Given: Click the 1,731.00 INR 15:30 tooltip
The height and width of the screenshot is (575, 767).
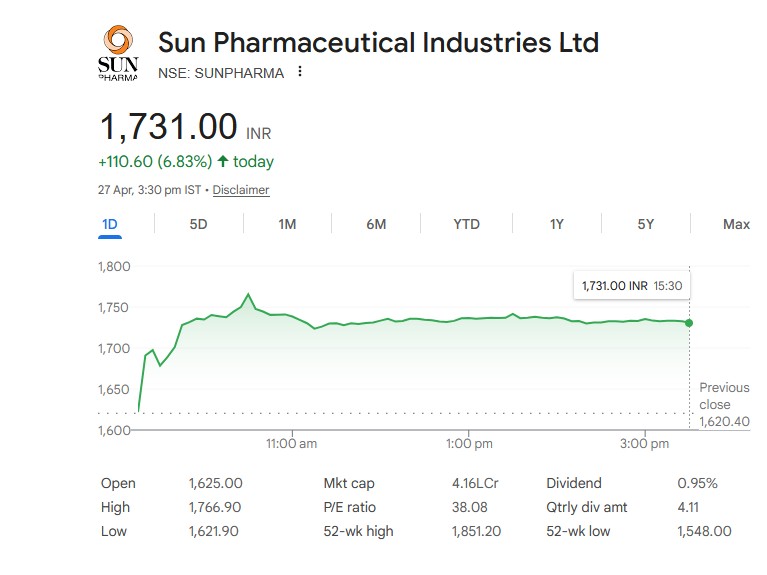Looking at the screenshot, I should point(631,285).
